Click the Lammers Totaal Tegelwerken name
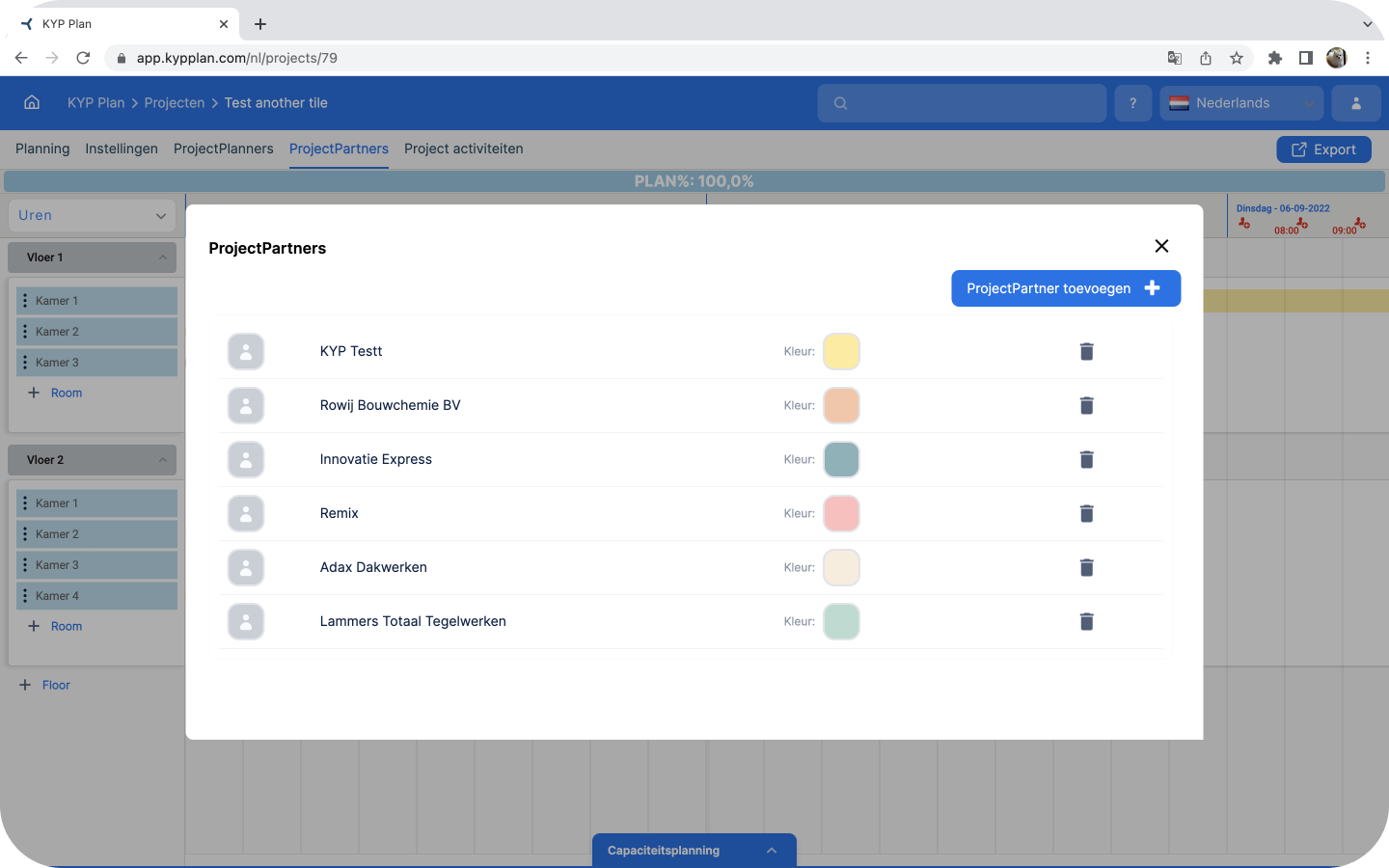Screen dimensions: 1389x868 pyautogui.click(x=413, y=621)
